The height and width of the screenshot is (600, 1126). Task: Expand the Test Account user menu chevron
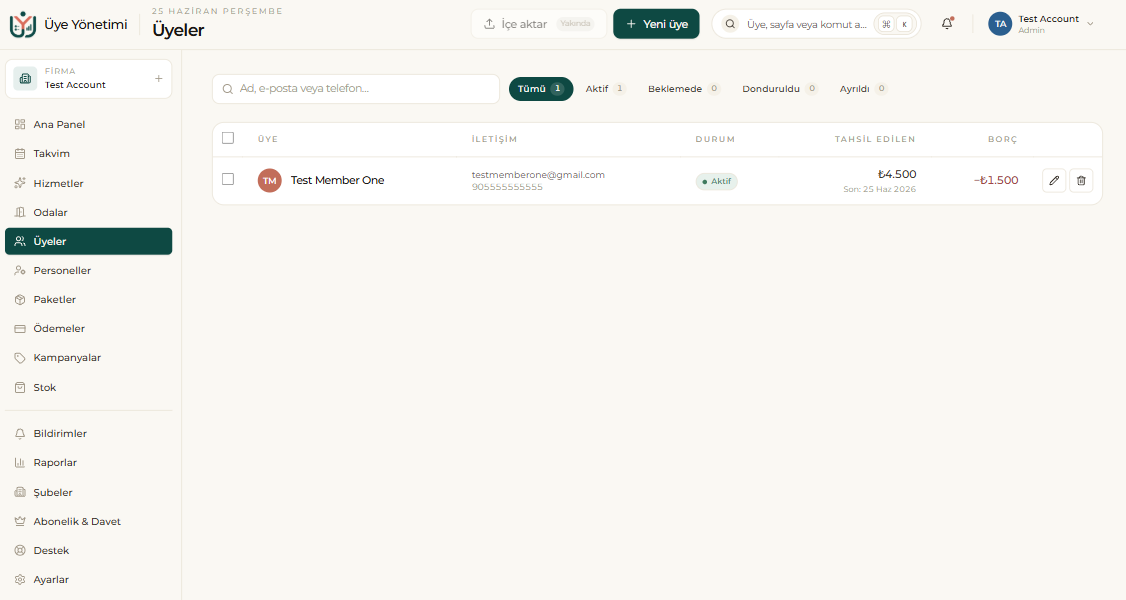1090,24
